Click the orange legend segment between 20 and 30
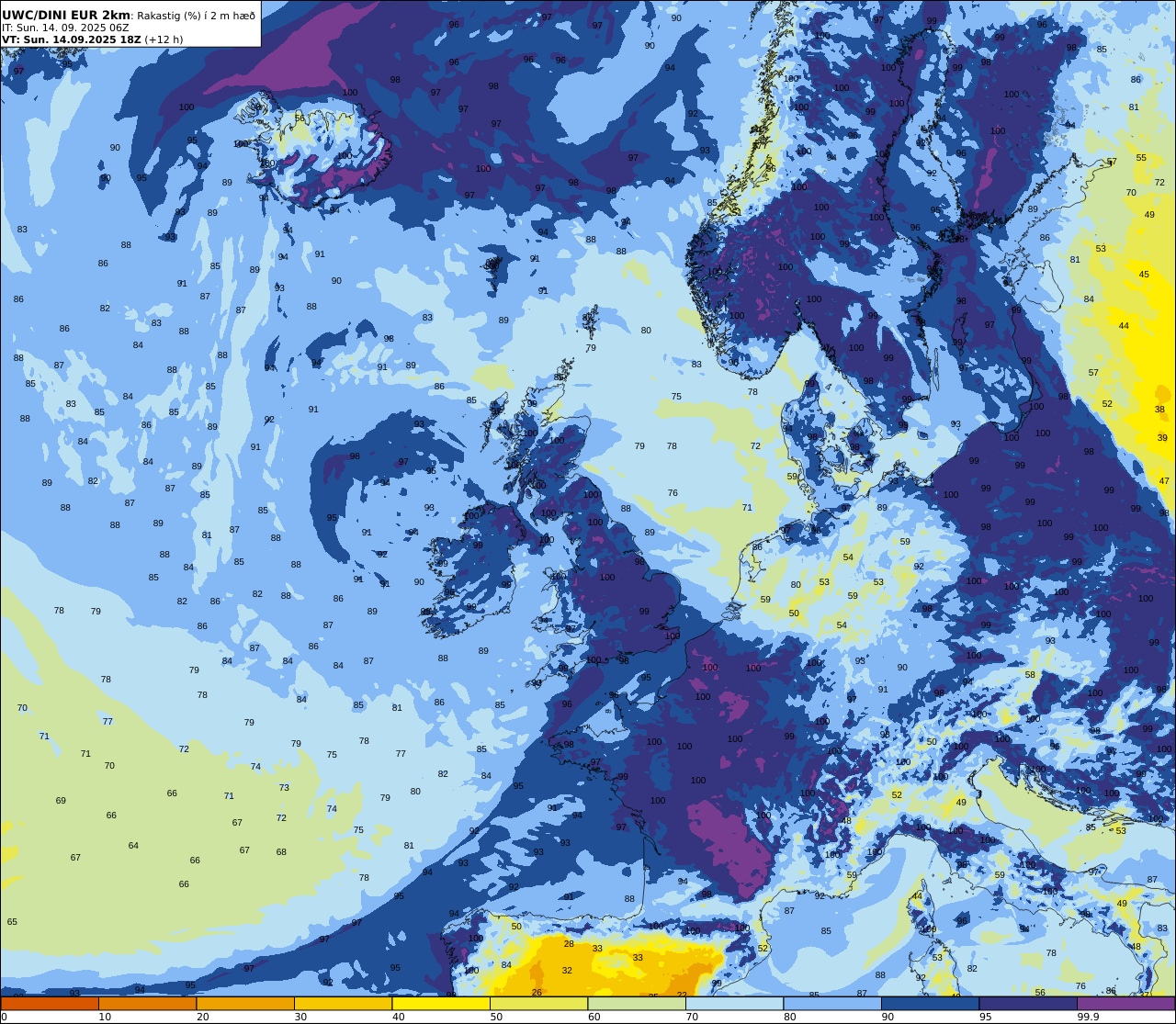This screenshot has height=1024, width=1176. (245, 1003)
